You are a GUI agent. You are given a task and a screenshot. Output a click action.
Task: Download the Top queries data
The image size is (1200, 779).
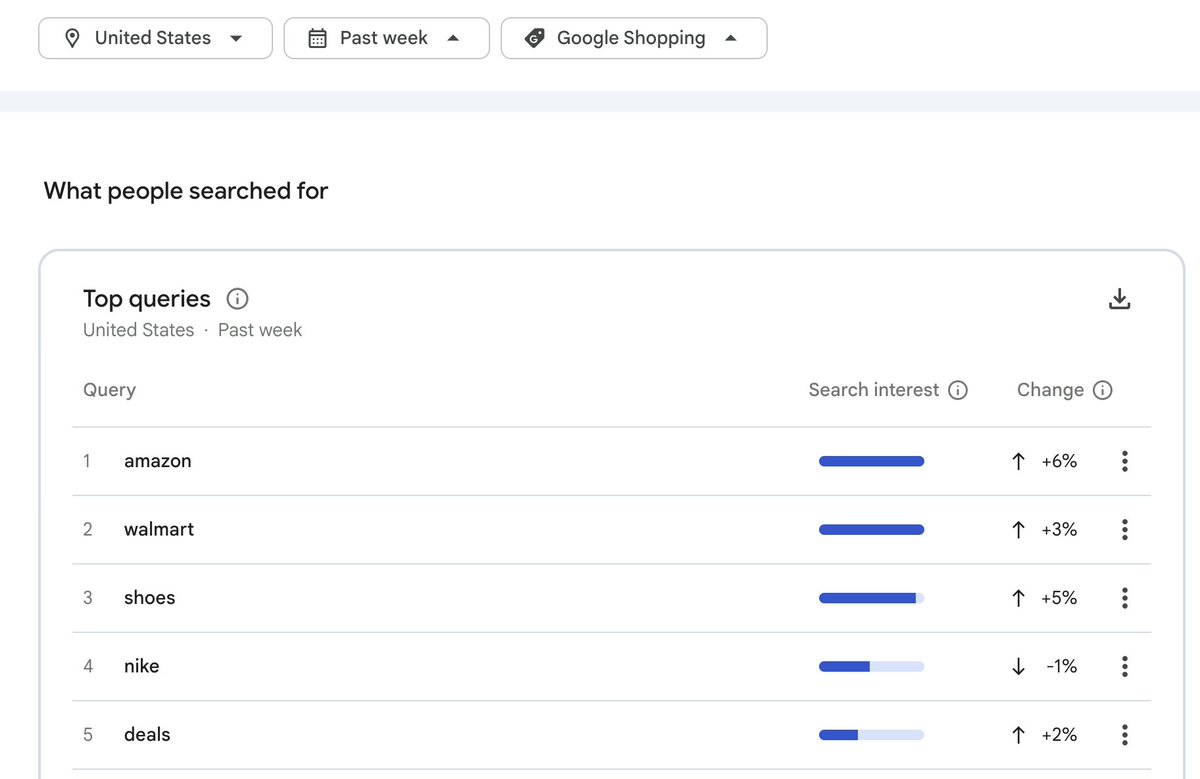(1120, 299)
